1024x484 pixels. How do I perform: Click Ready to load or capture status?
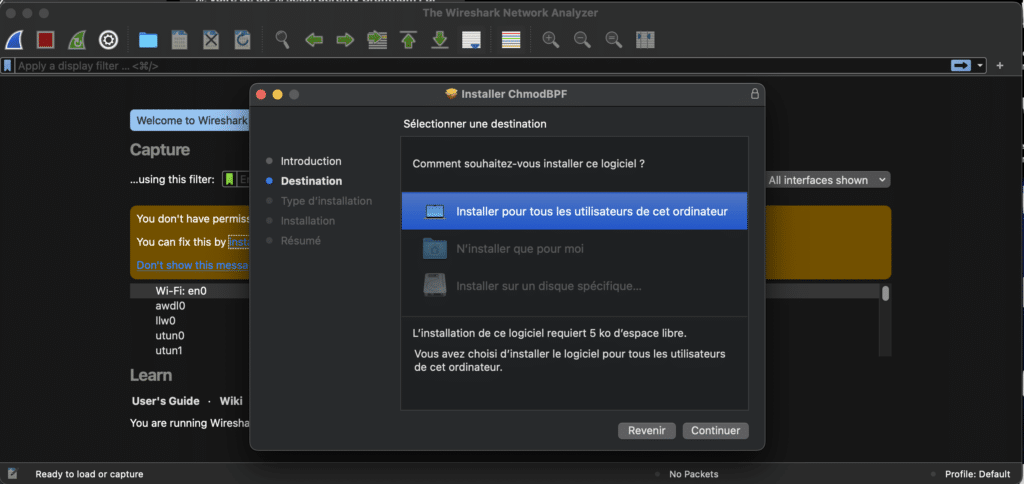coord(89,474)
